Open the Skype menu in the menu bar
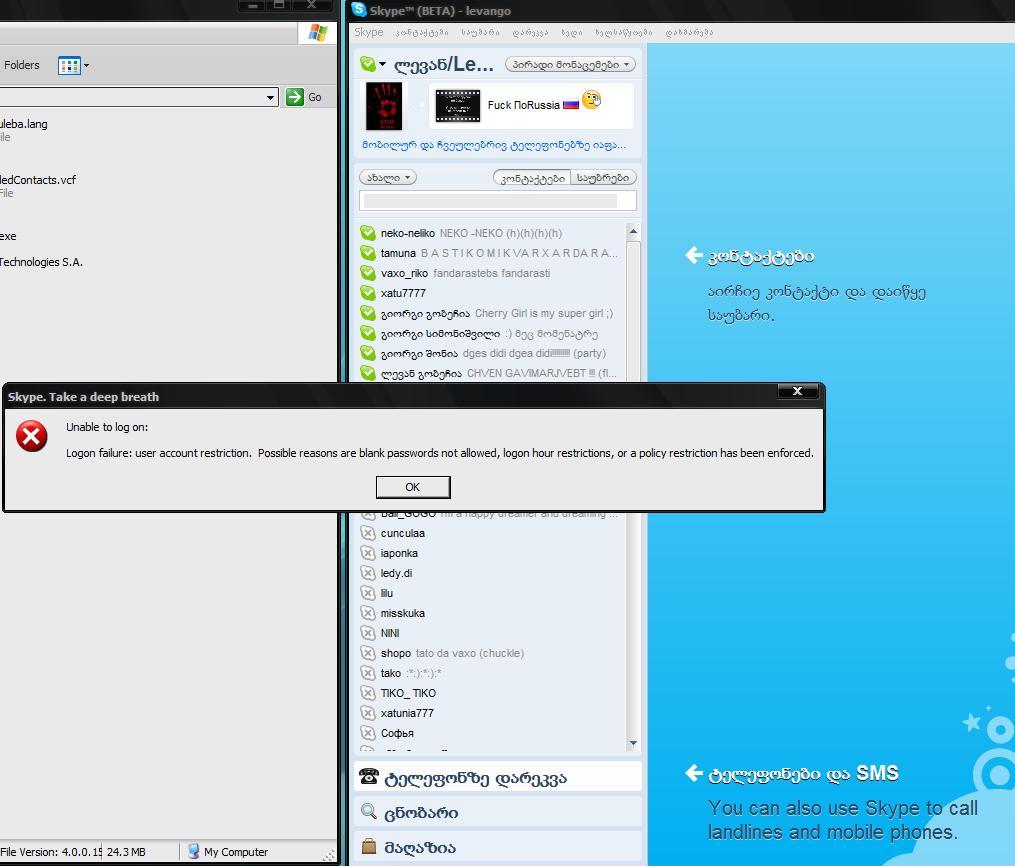This screenshot has height=866, width=1015. tap(368, 32)
